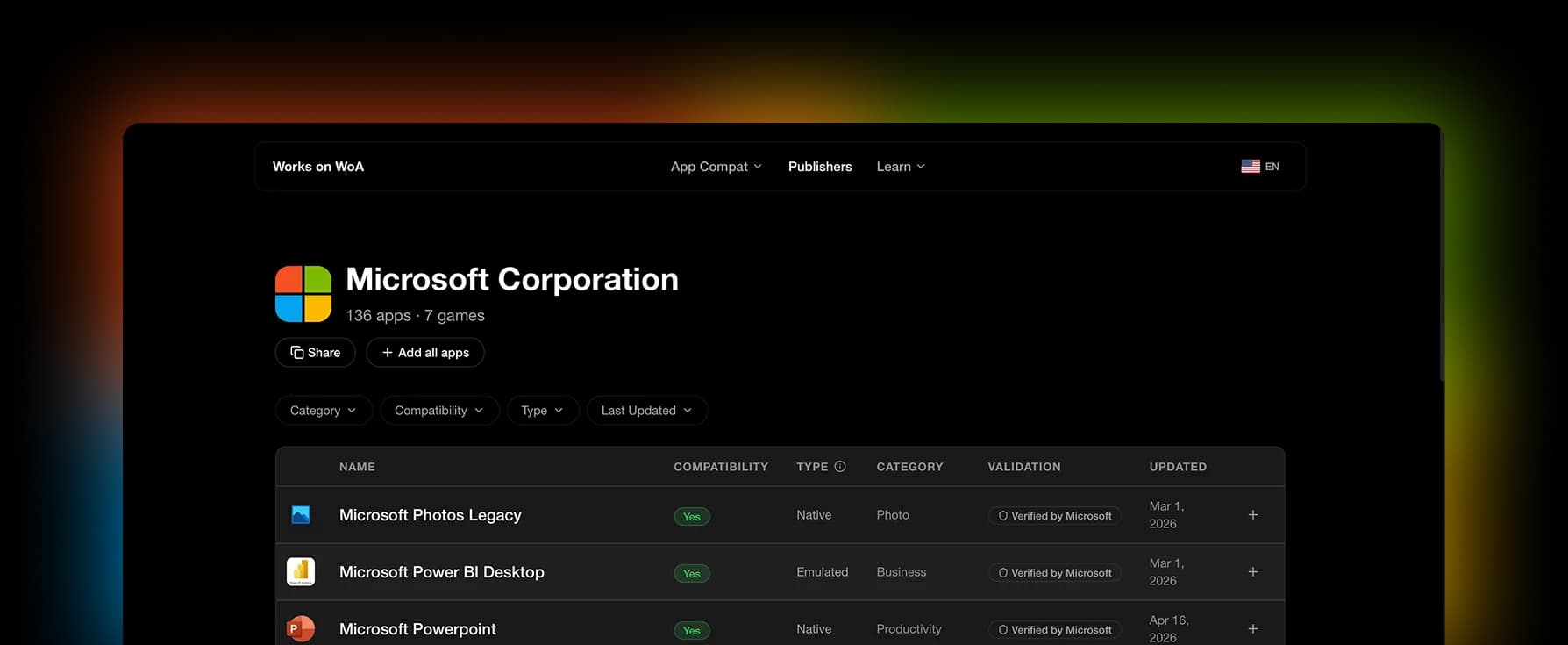
Task: Open the Type filter dropdown
Action: tap(543, 411)
